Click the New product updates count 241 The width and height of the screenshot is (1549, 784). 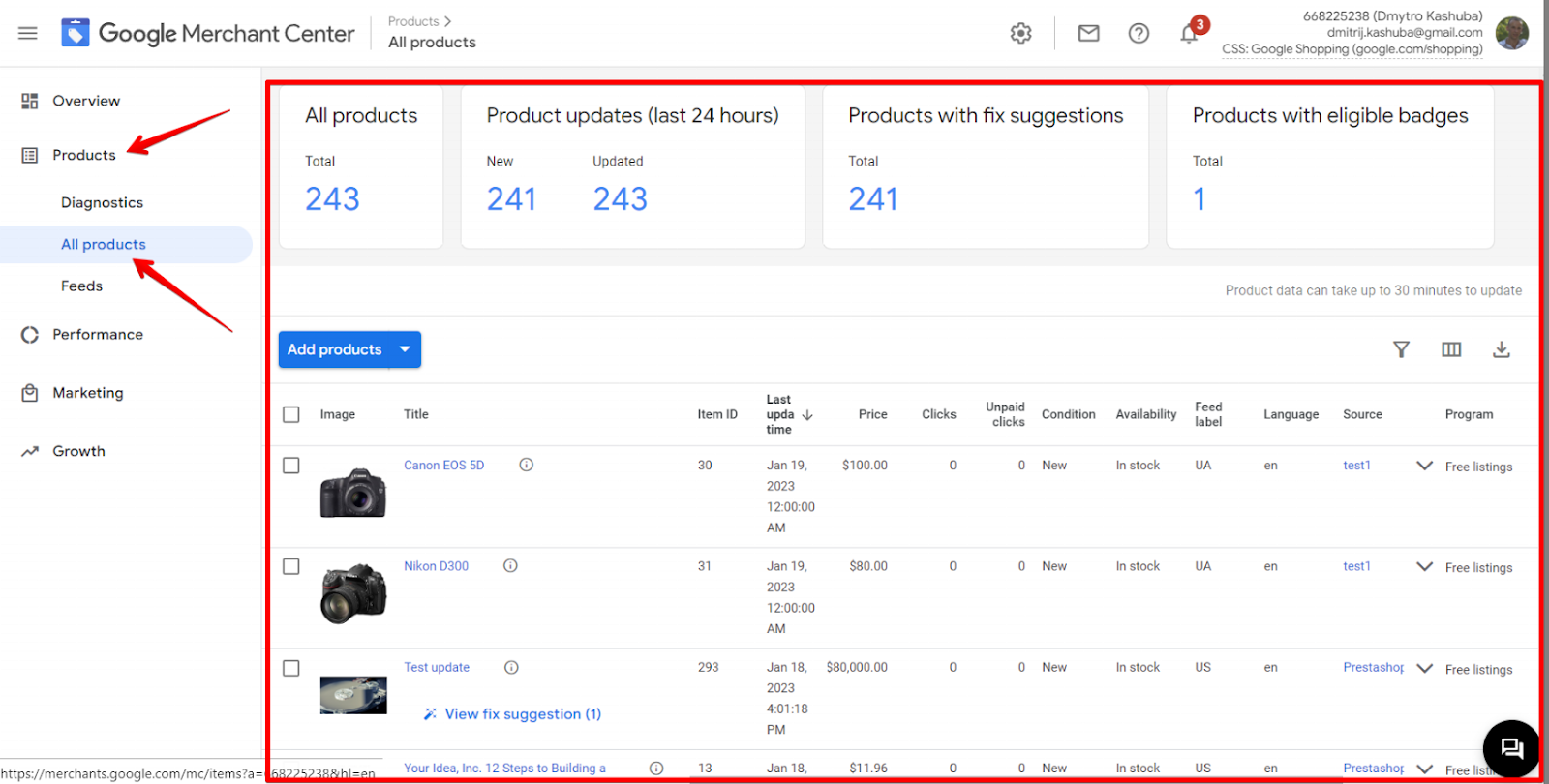point(511,199)
